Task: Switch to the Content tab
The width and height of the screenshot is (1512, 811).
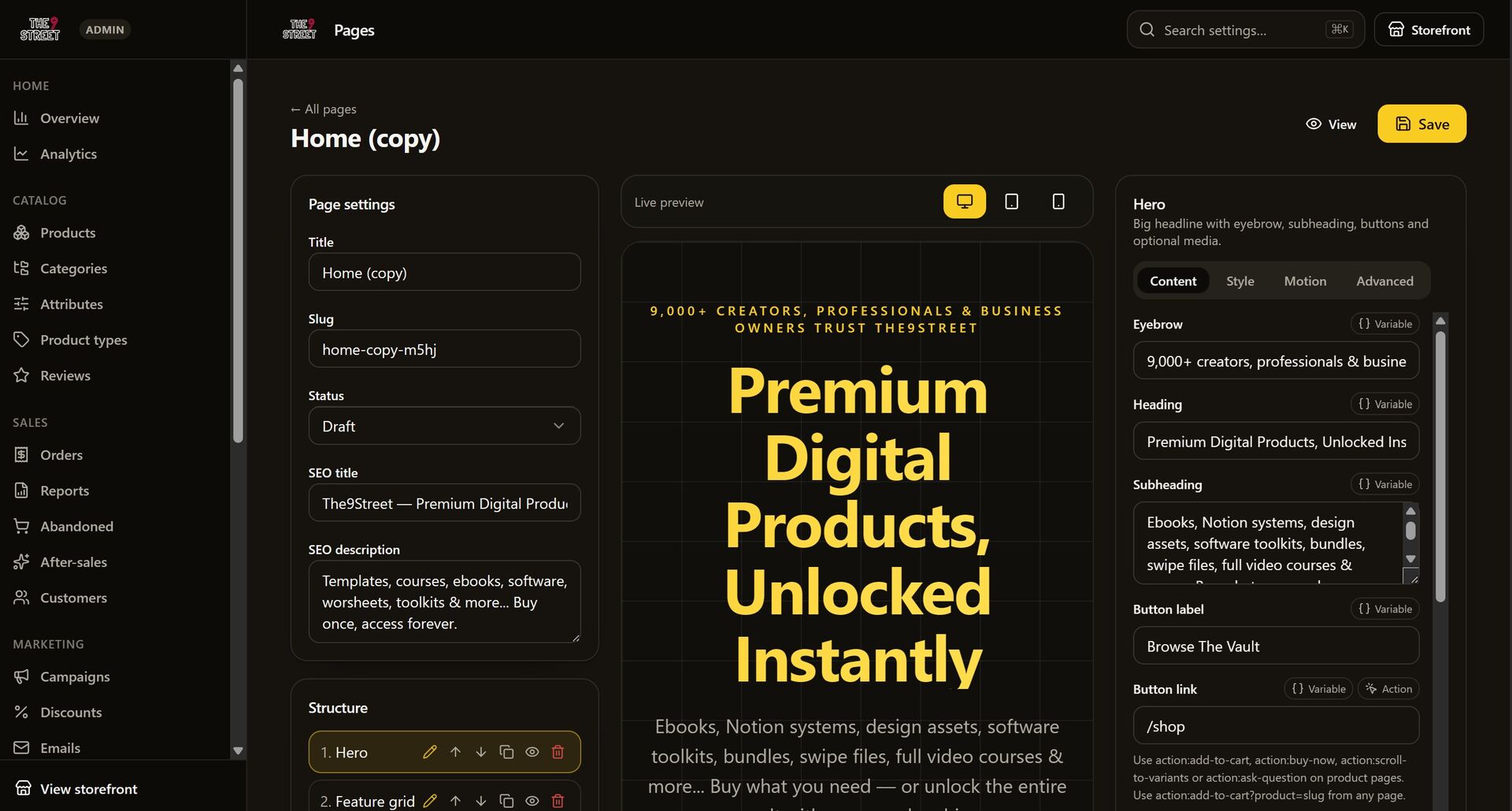Action: pyautogui.click(x=1173, y=281)
